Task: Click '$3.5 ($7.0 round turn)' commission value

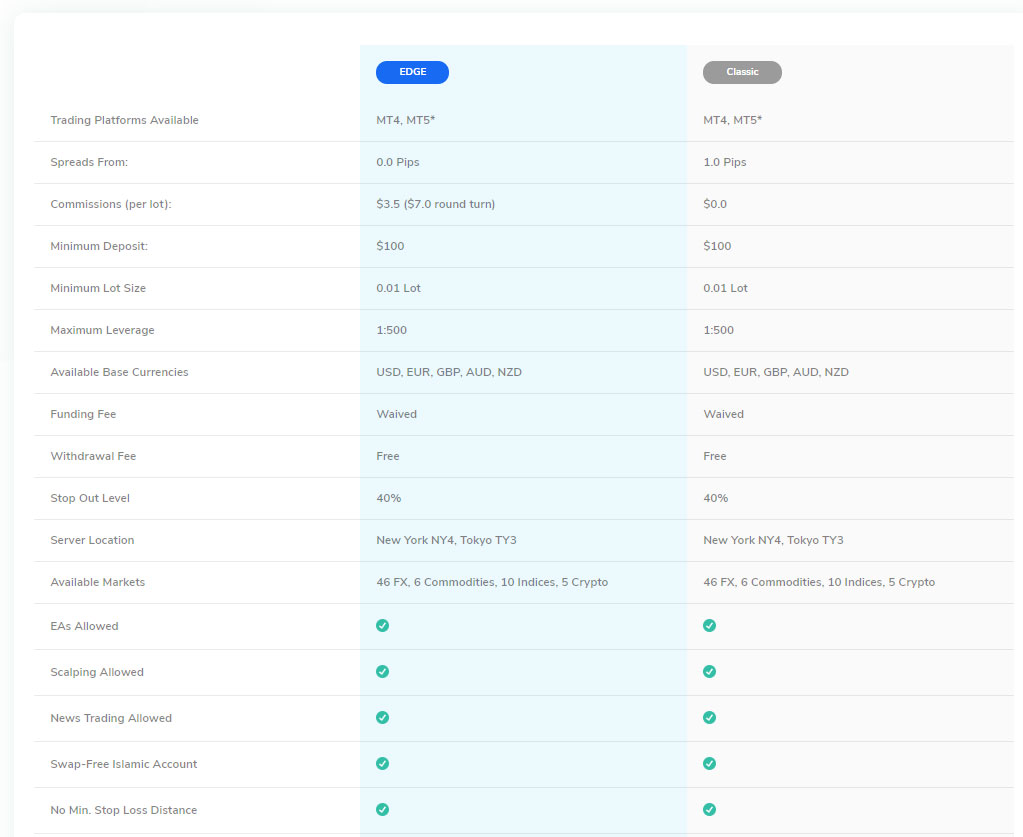Action: tap(435, 204)
